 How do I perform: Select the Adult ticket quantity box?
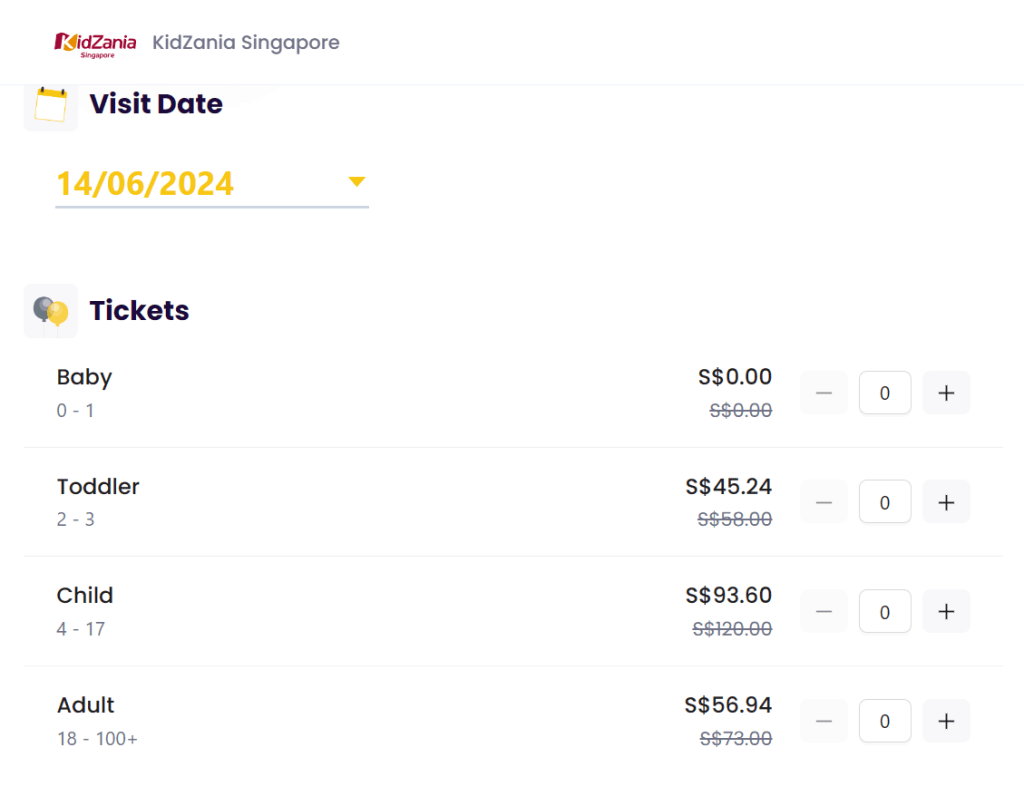coord(885,721)
